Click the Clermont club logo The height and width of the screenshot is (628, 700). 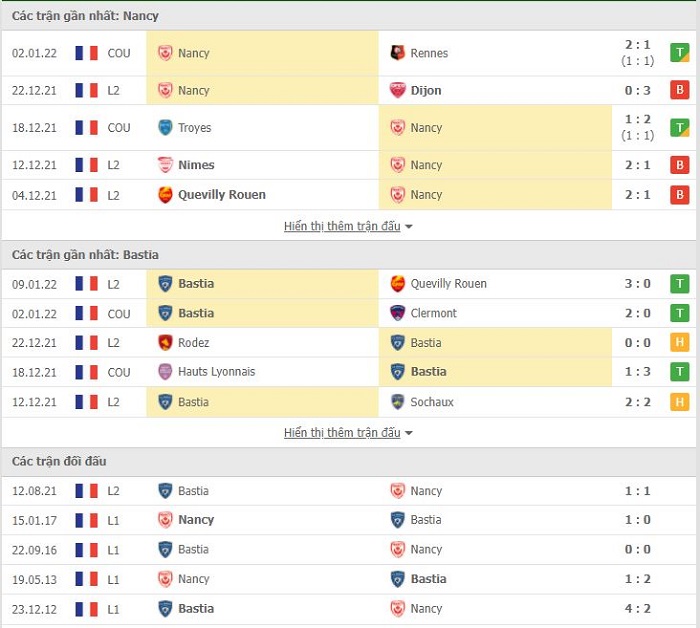pos(397,313)
